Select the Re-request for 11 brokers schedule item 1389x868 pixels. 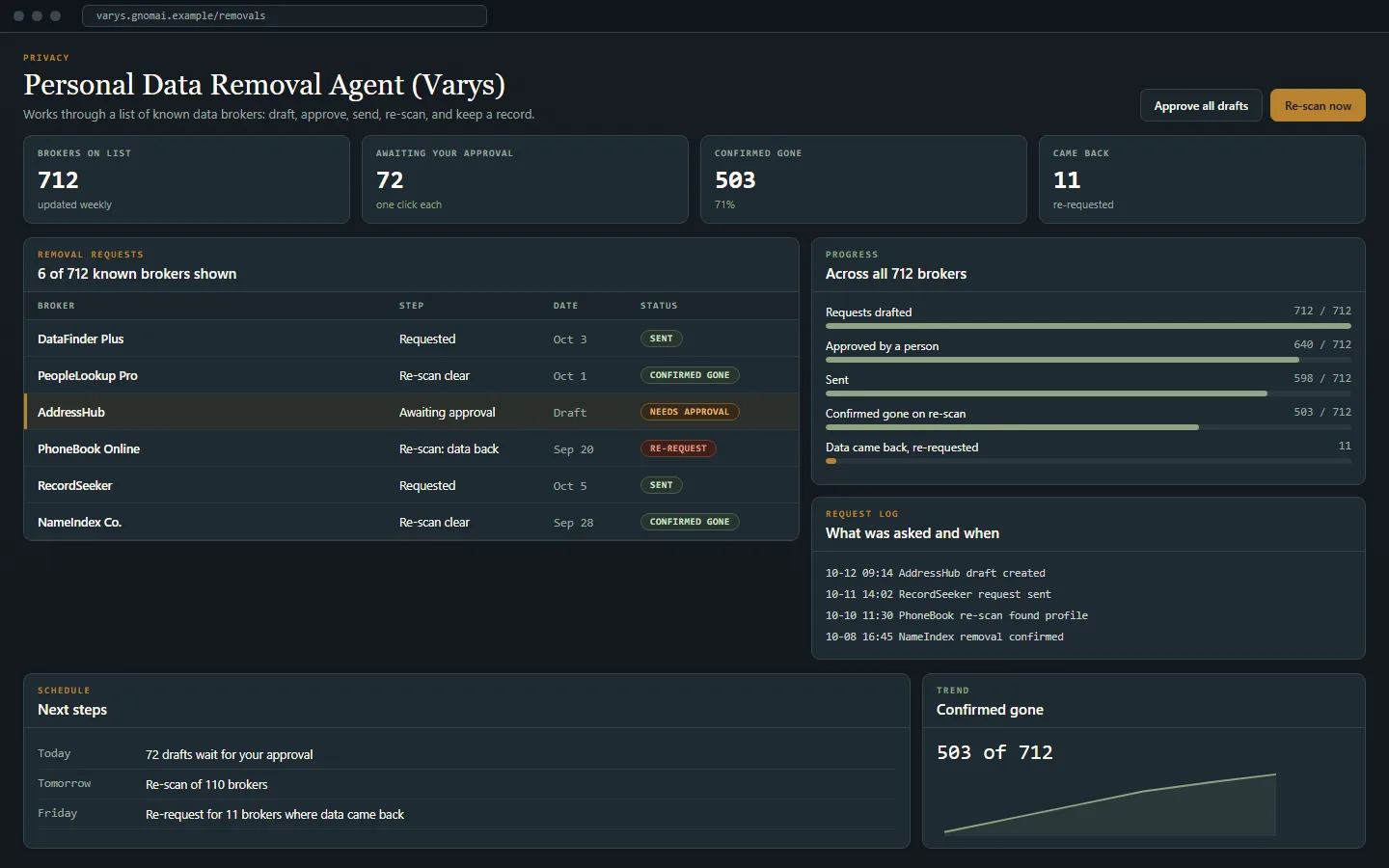tap(275, 814)
